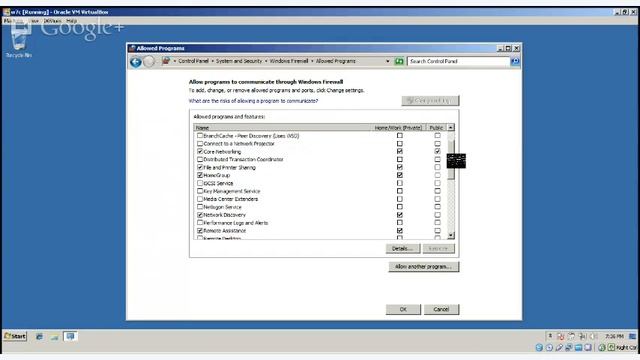Click VirtualBox optical disc status icon
Viewport: 640px width, 360px height.
[x=549, y=347]
